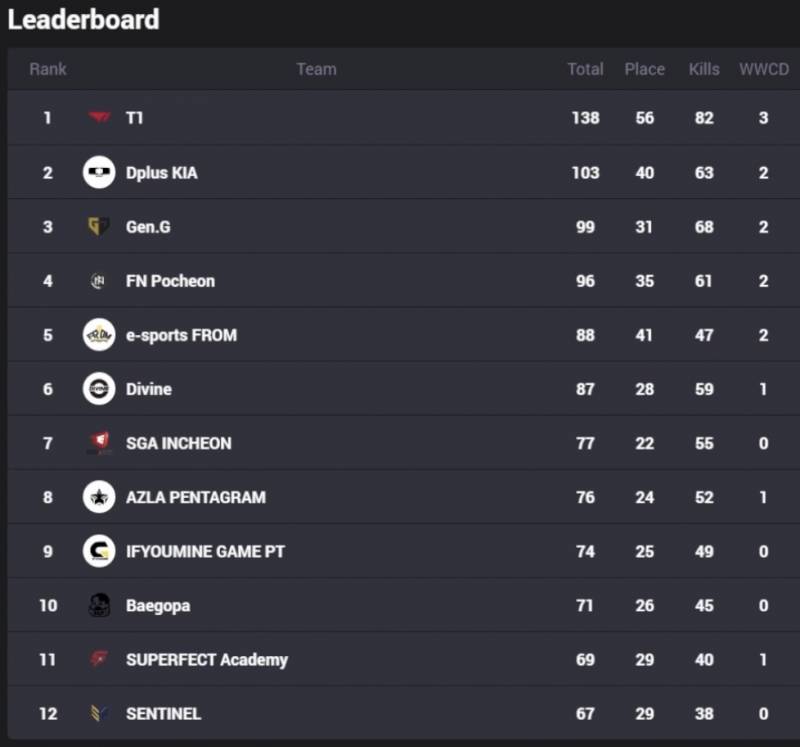Click the IFYOUMINE GAME PT logo
Screen dimensions: 800x747
[99, 551]
